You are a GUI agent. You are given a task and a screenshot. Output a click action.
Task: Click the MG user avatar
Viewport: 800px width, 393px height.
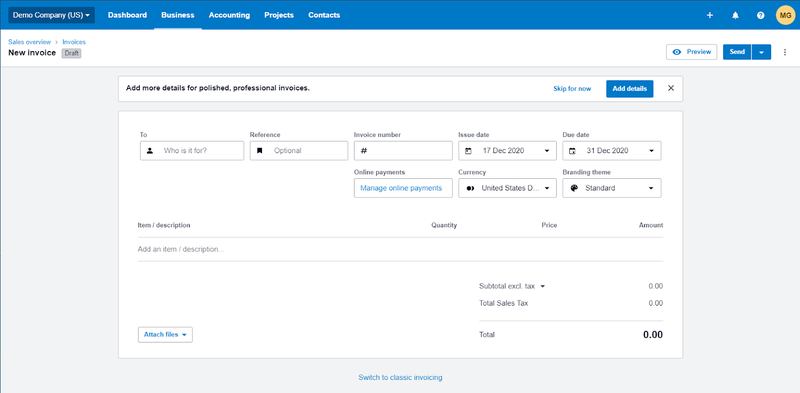786,15
